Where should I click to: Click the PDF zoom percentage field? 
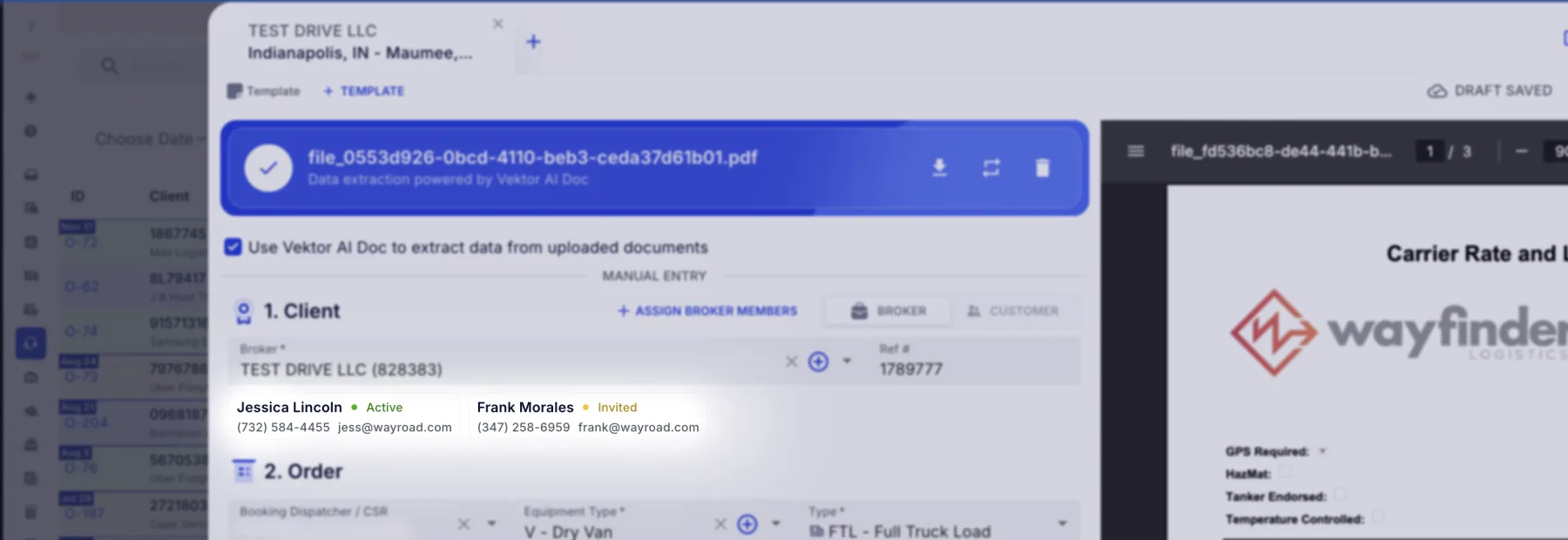(x=1556, y=151)
